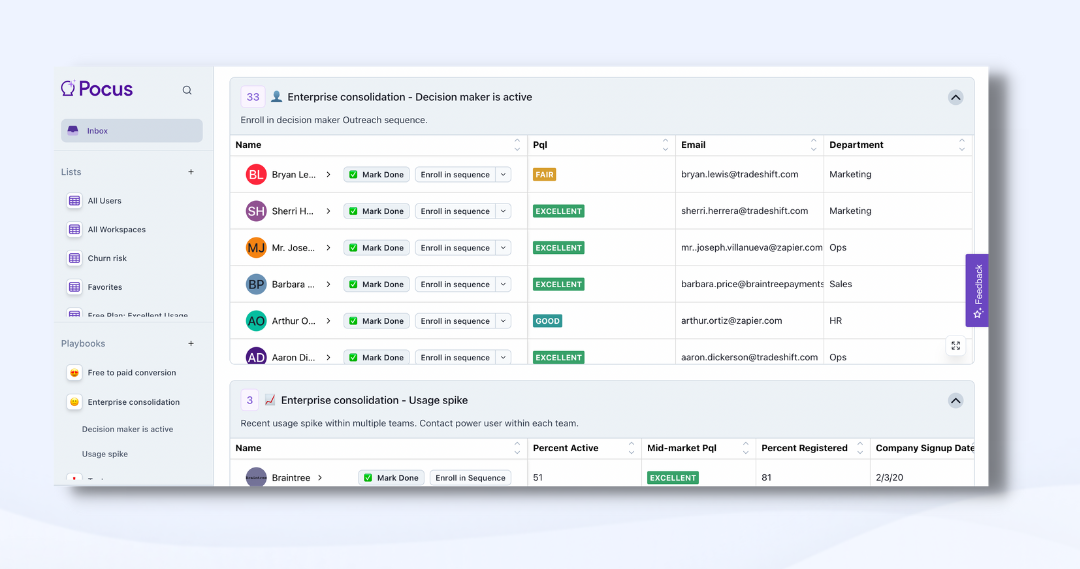Open sequence dropdown arrow for Aaron
The height and width of the screenshot is (569, 1080).
(x=503, y=357)
